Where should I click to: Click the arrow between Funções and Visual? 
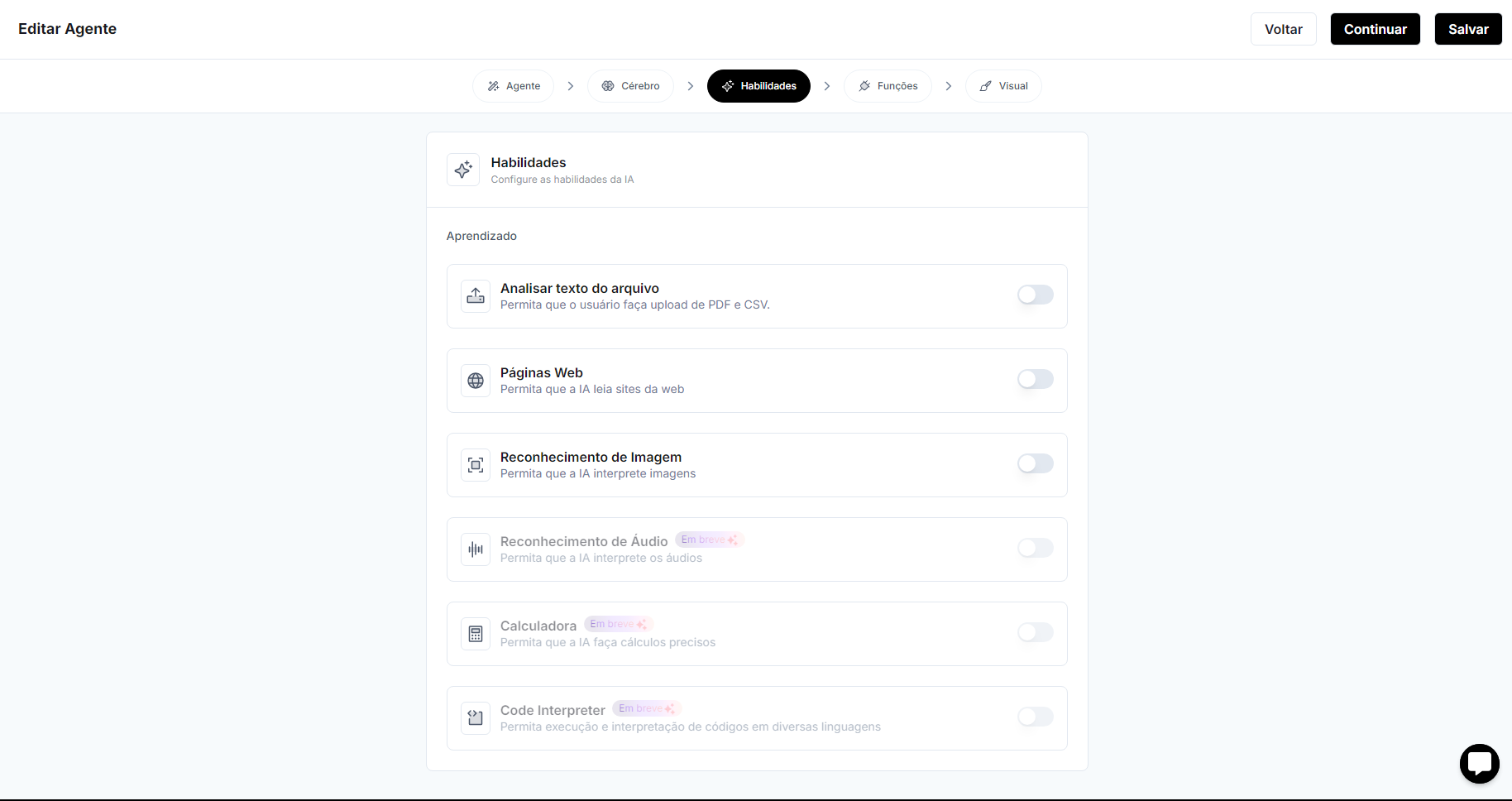point(948,86)
